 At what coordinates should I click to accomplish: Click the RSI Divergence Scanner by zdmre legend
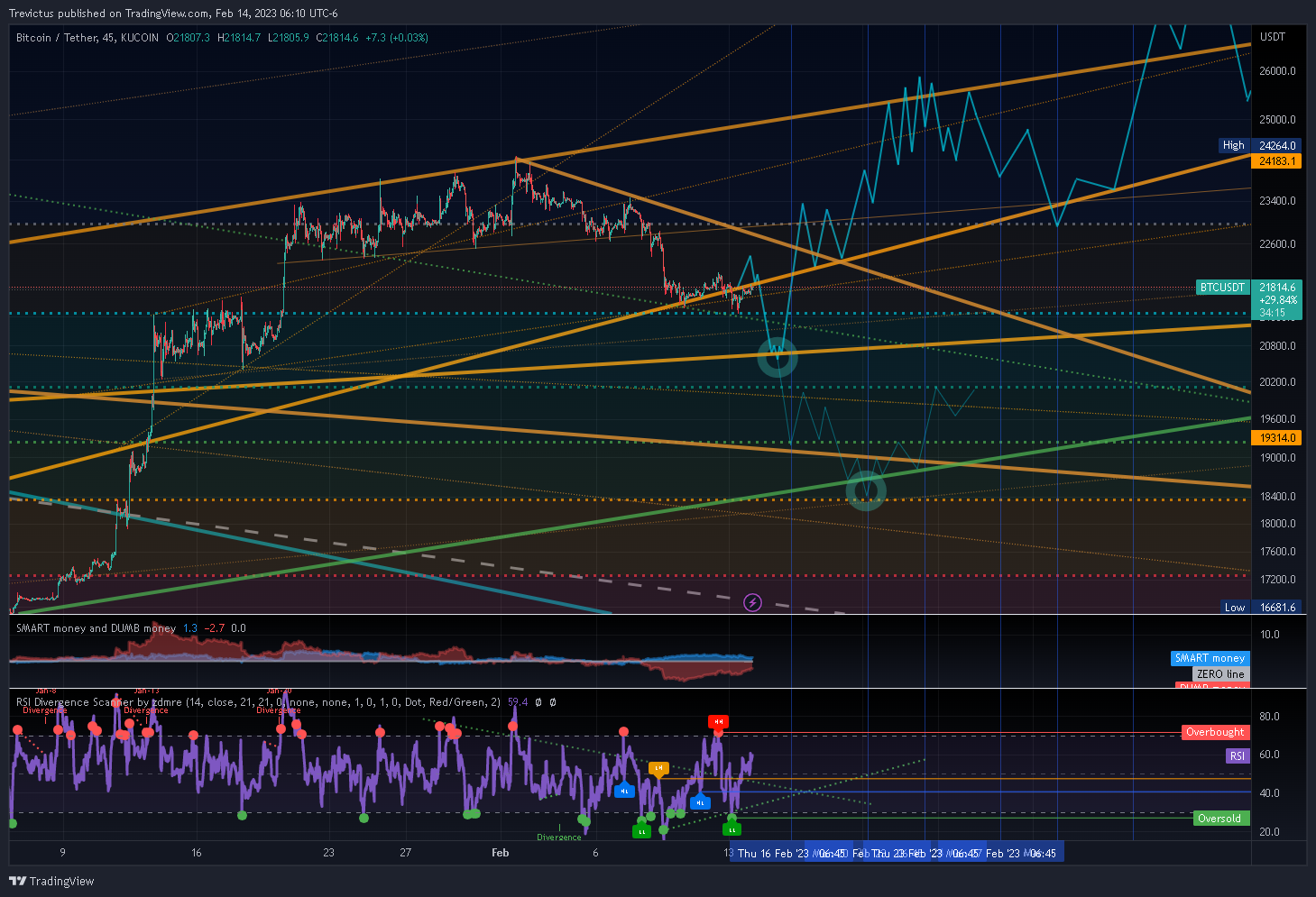[258, 702]
